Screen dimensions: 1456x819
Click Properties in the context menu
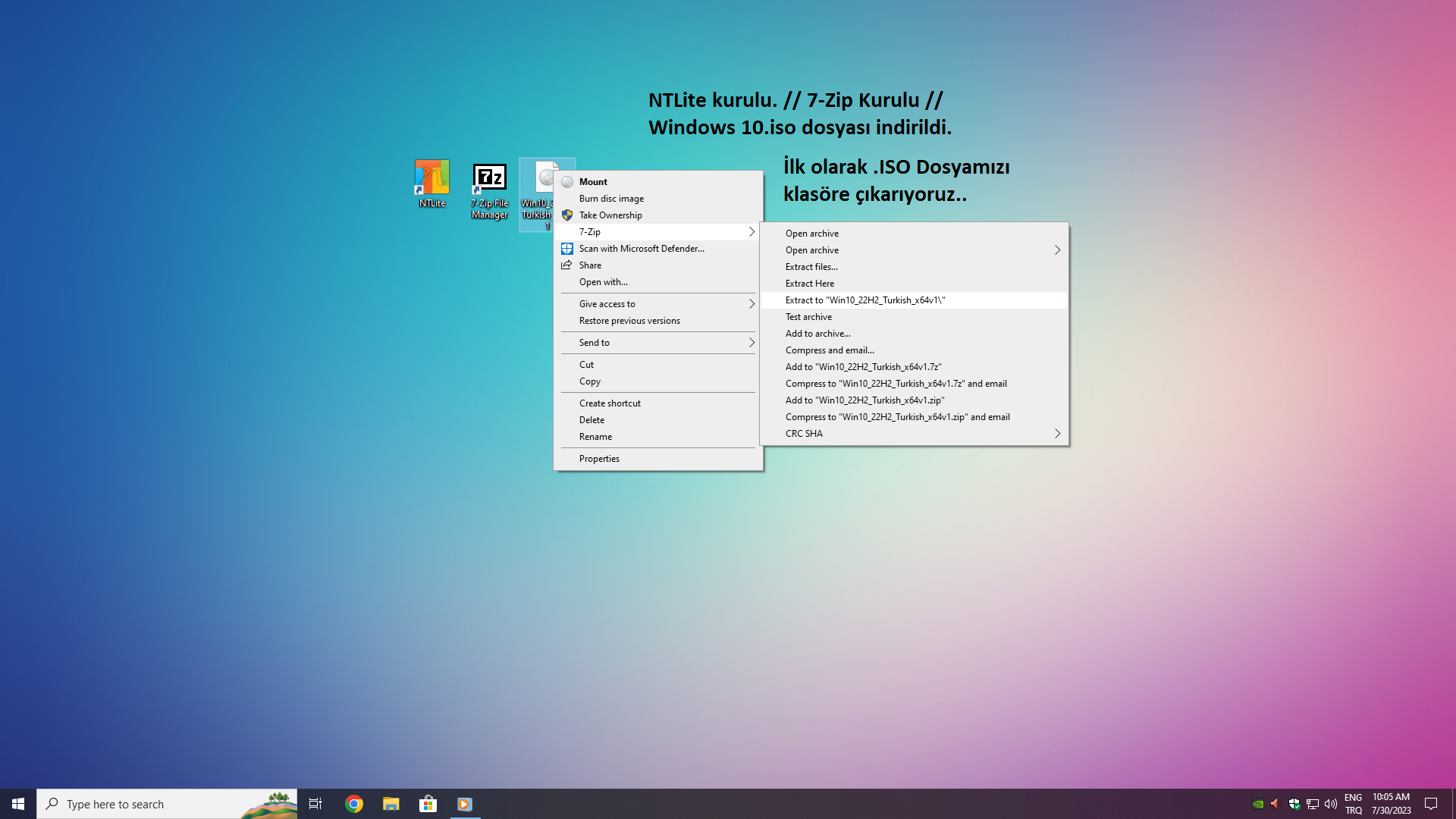click(599, 459)
